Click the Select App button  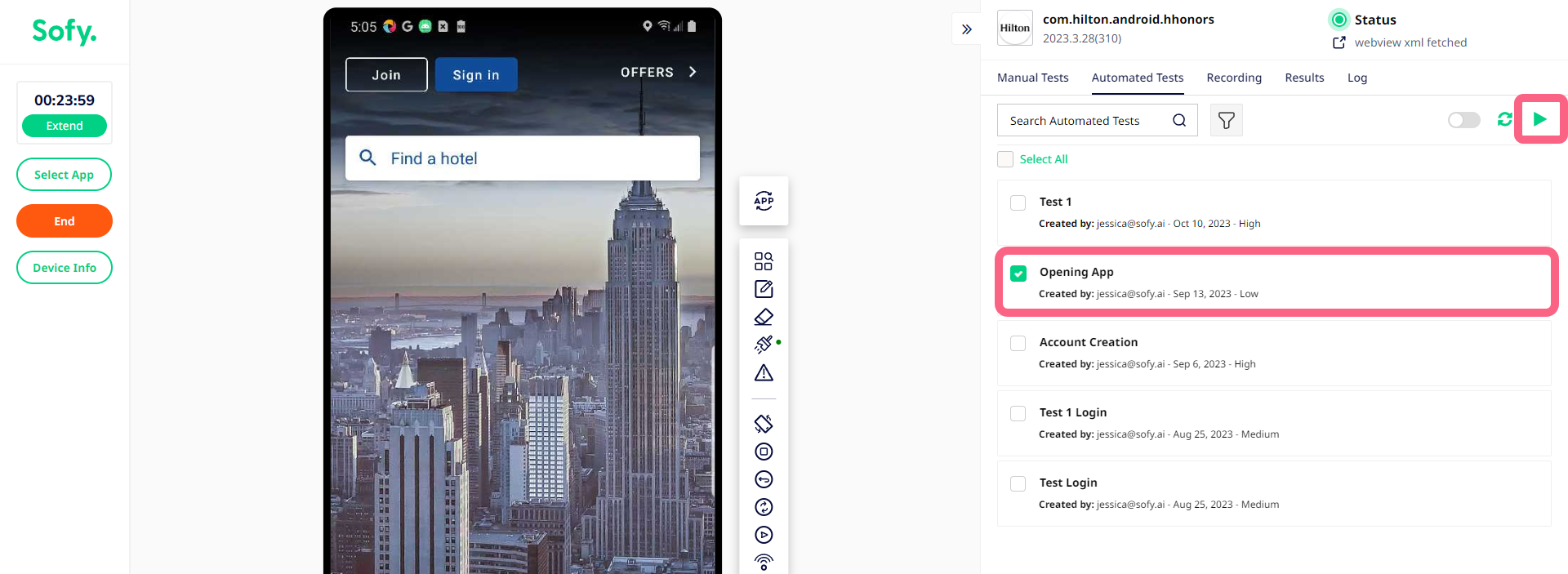(64, 175)
